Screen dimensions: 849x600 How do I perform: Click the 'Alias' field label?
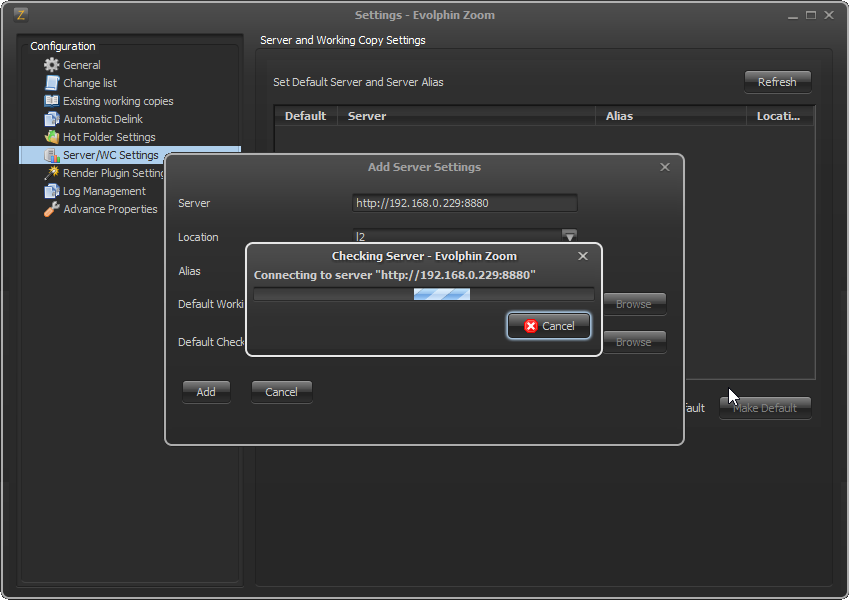point(190,271)
